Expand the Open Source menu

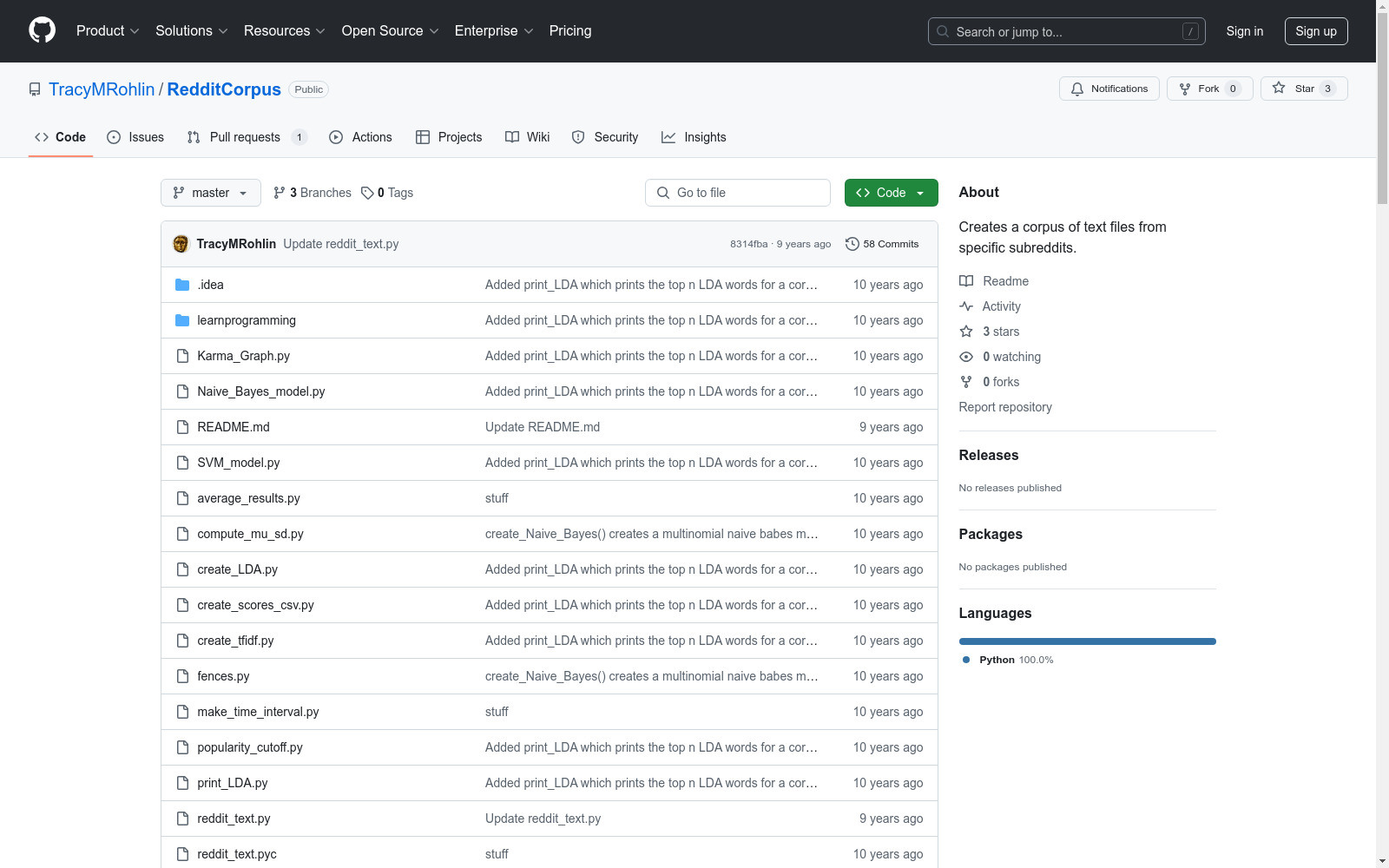(390, 30)
